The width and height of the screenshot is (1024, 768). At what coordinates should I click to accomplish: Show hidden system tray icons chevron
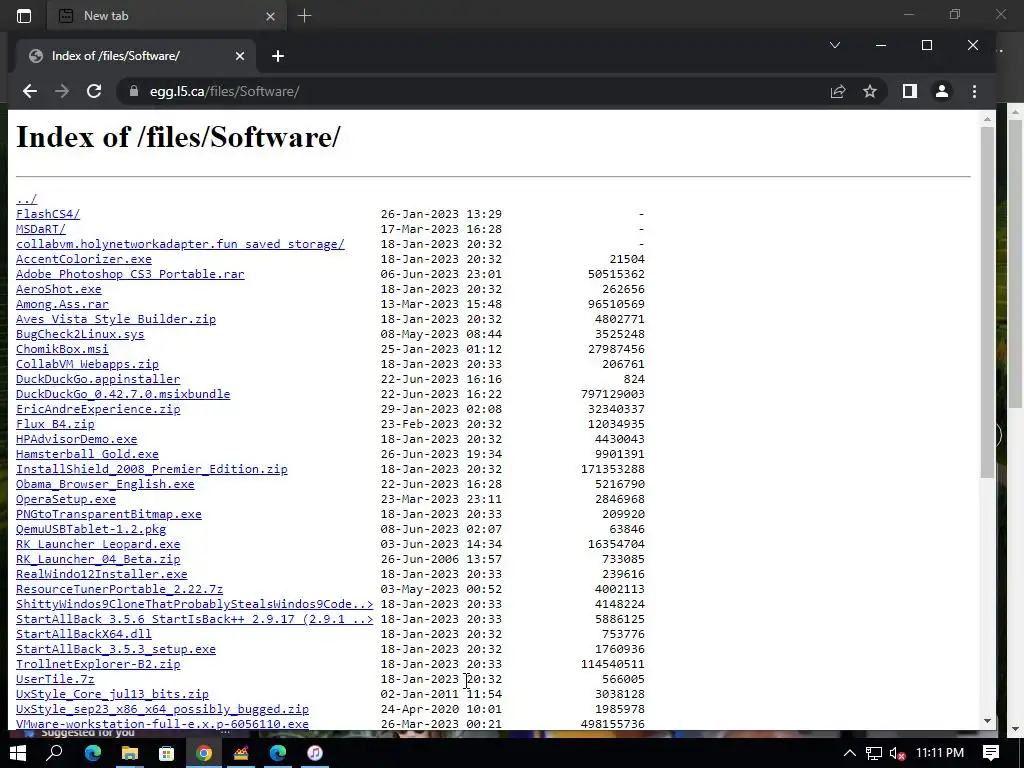[849, 754]
